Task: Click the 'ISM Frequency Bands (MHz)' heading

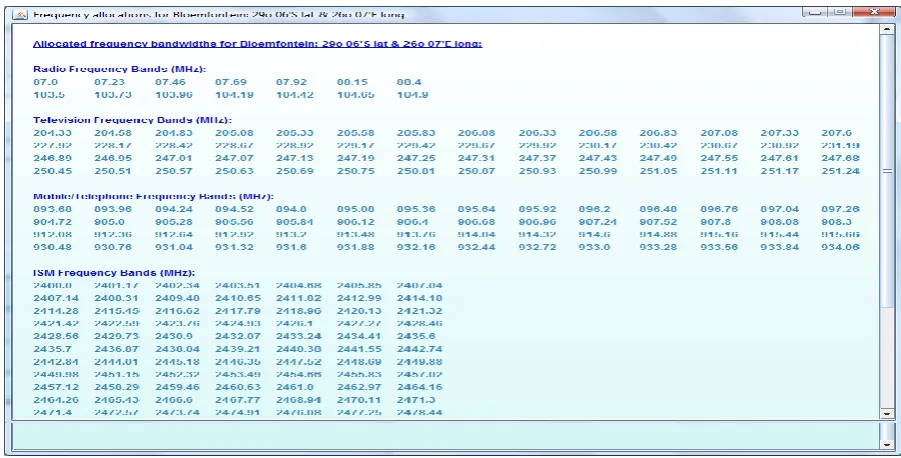Action: 114,273
